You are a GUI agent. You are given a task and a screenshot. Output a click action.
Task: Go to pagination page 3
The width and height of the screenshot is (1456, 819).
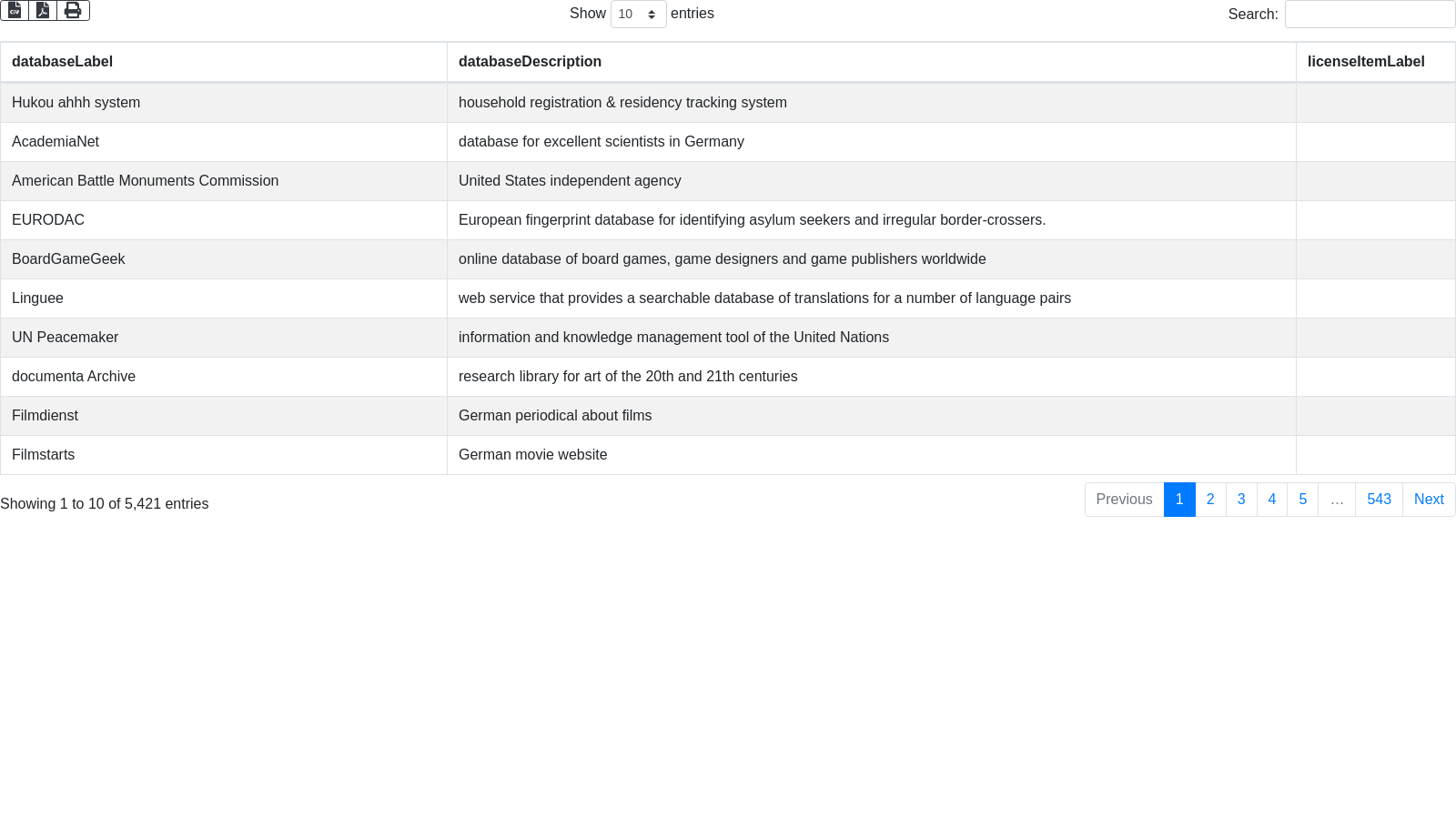pyautogui.click(x=1241, y=500)
